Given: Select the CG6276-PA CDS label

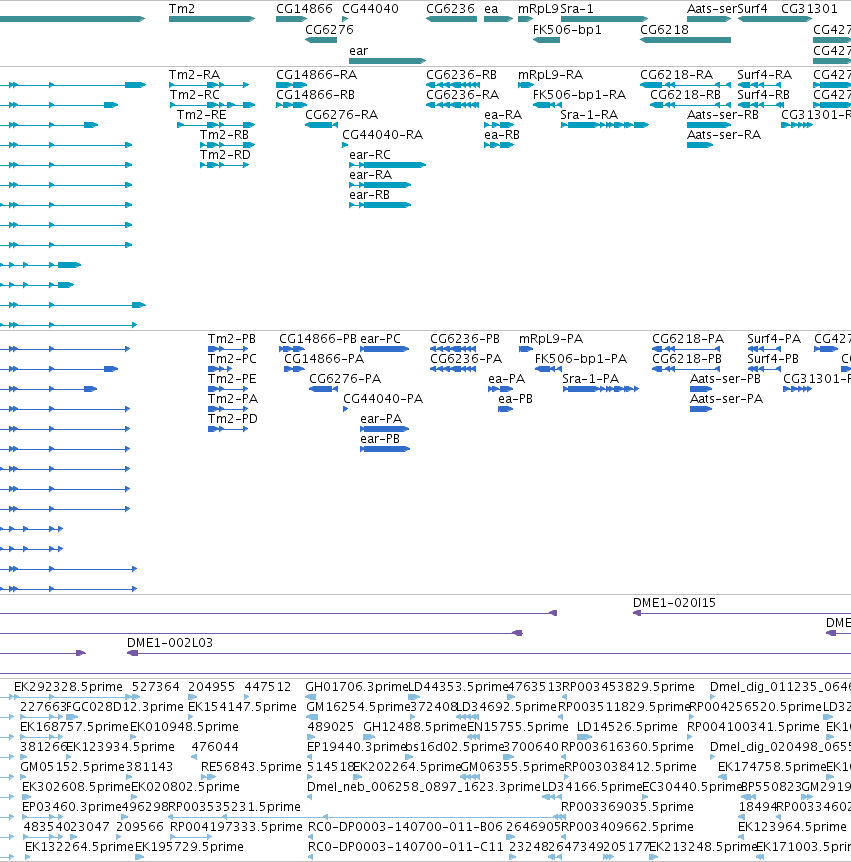Looking at the screenshot, I should tap(345, 379).
